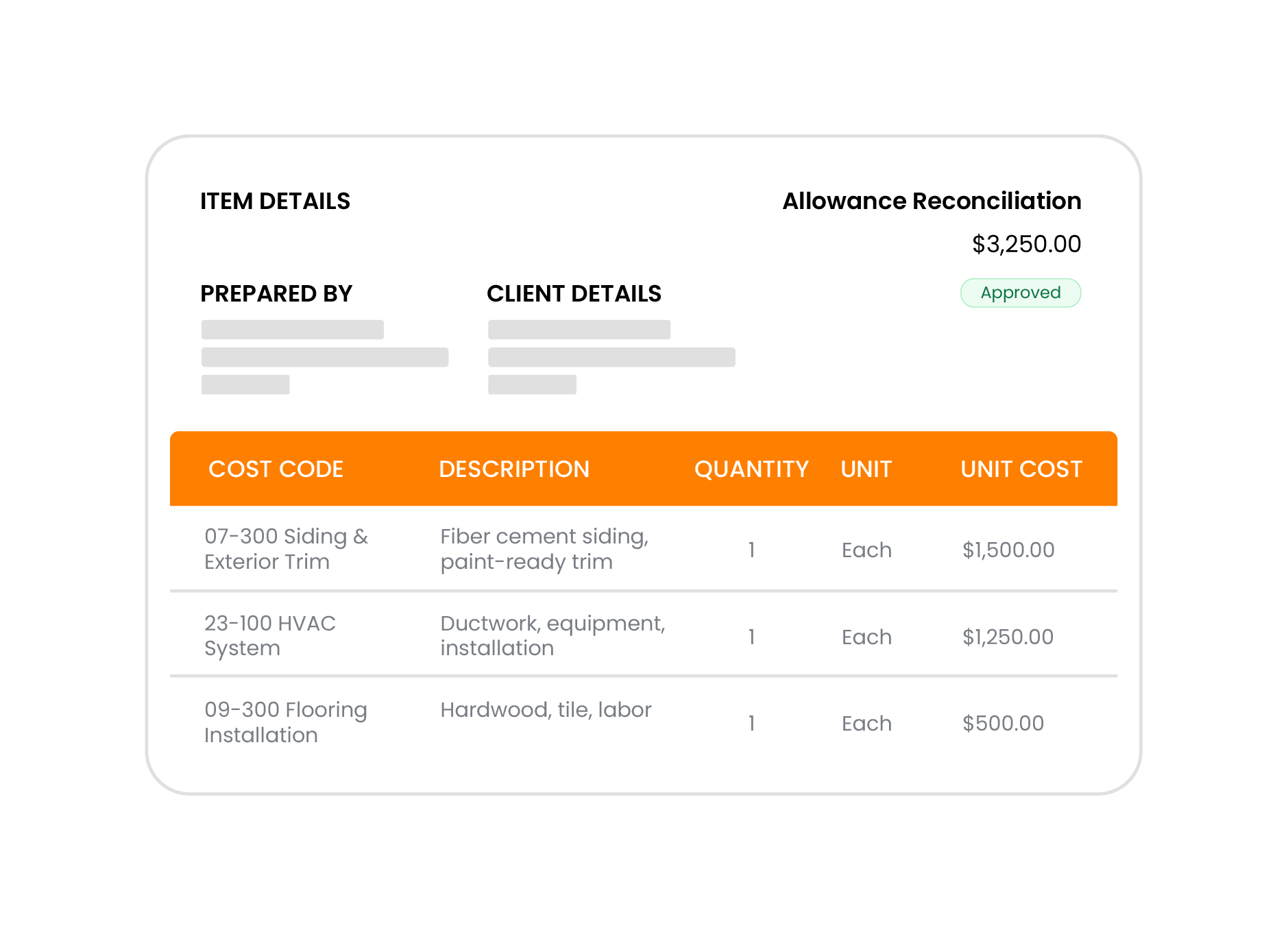This screenshot has height=930, width=1288.
Task: Click the green Approved status badge
Action: 1020,293
